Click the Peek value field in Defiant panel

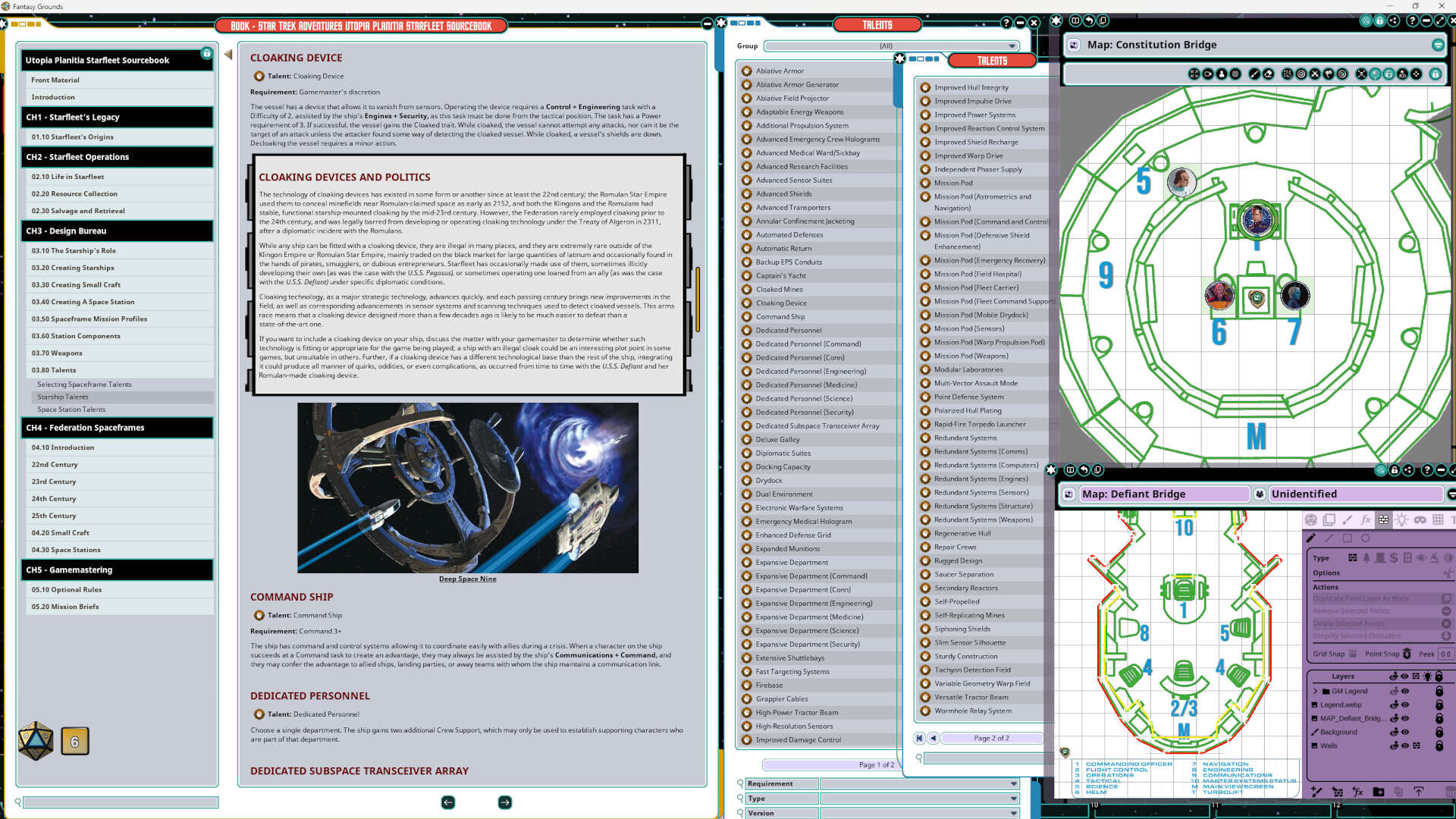pos(1445,654)
